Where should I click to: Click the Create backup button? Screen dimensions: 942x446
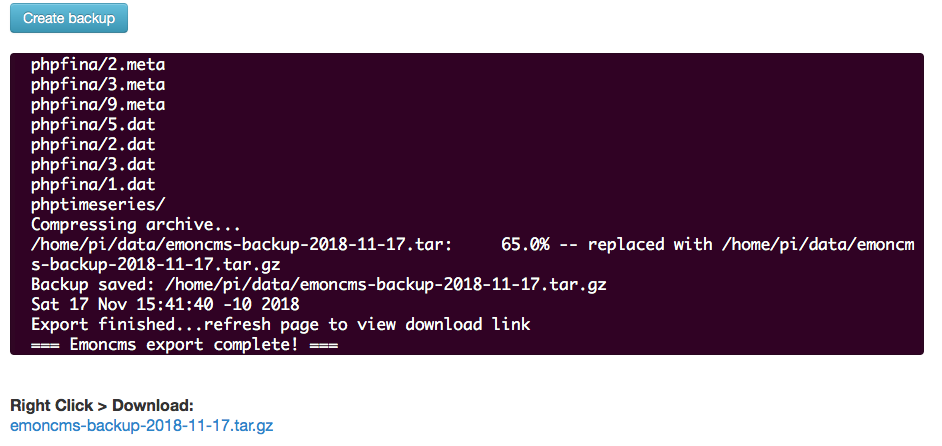[x=68, y=18]
